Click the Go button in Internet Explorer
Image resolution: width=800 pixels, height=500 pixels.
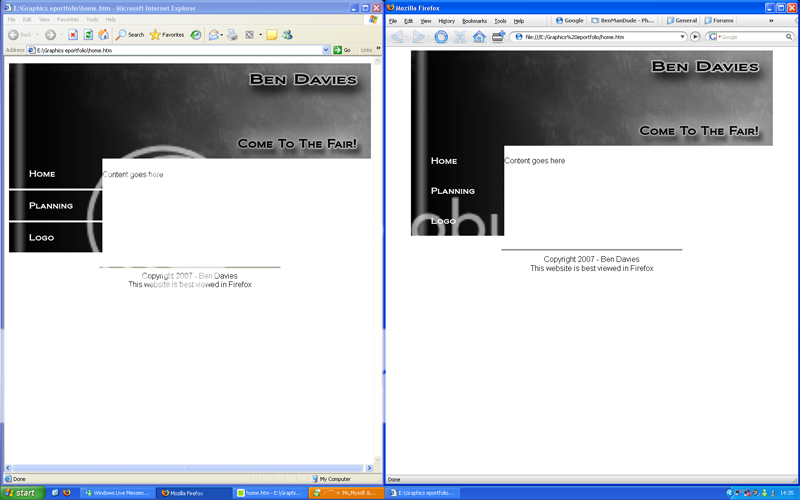[342, 50]
